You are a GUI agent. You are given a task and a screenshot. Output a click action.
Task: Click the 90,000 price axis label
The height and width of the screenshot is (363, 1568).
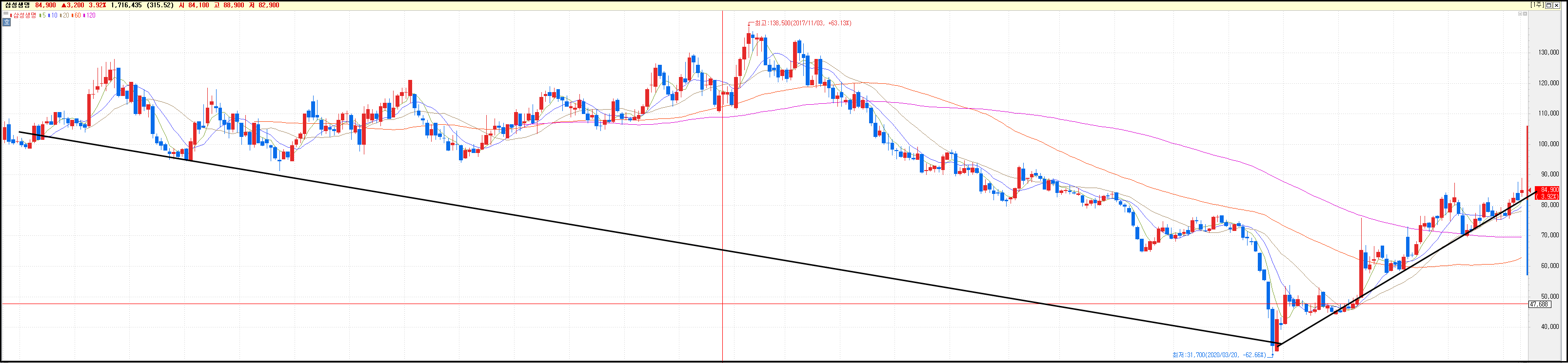click(1550, 174)
